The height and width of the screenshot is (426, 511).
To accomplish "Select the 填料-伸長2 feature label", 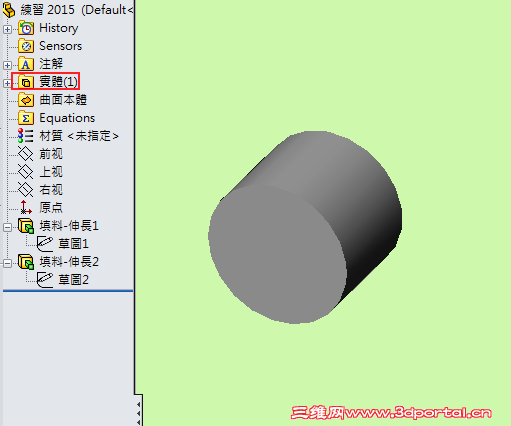I will point(69,262).
